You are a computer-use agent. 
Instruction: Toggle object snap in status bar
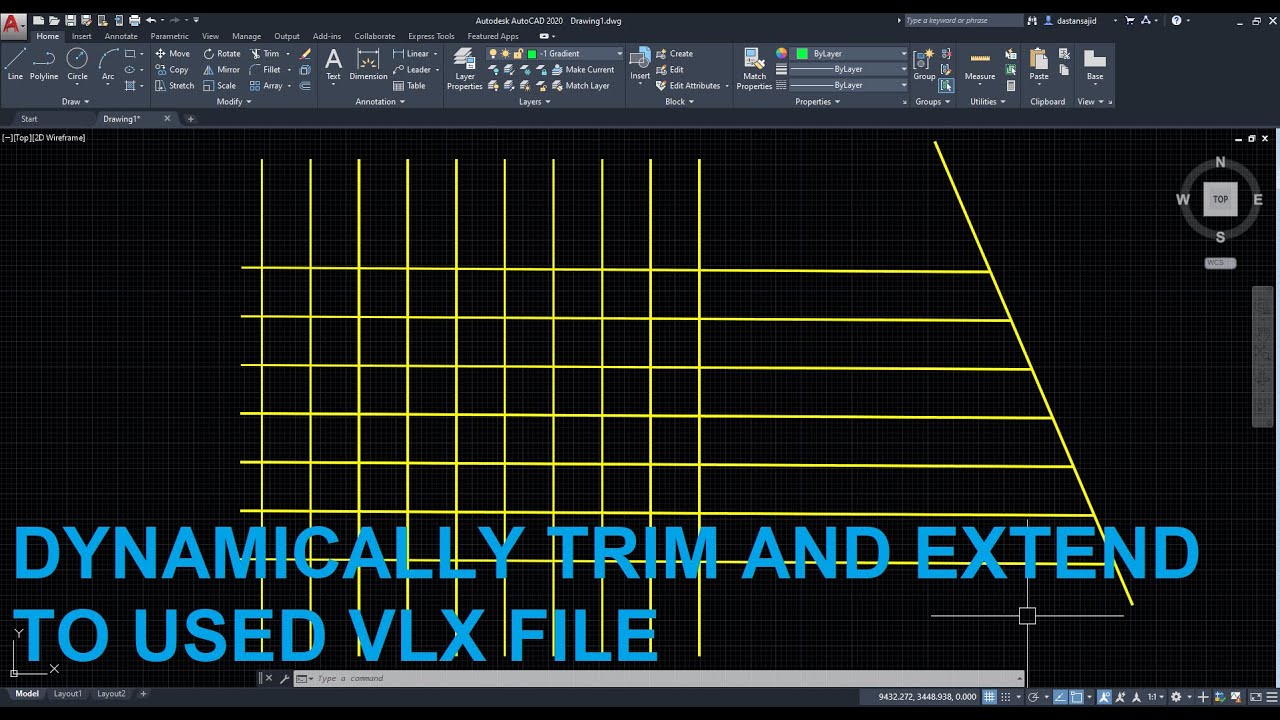[x=1076, y=696]
